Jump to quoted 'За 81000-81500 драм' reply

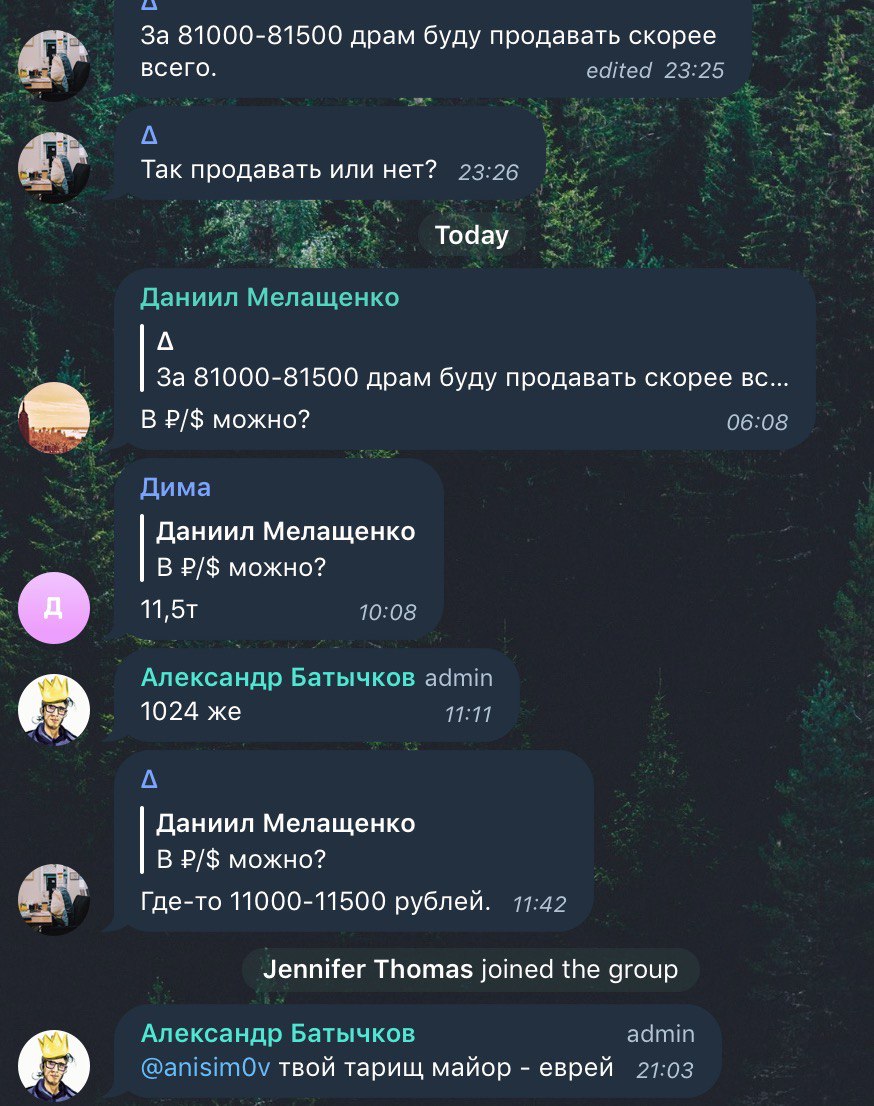click(x=466, y=359)
